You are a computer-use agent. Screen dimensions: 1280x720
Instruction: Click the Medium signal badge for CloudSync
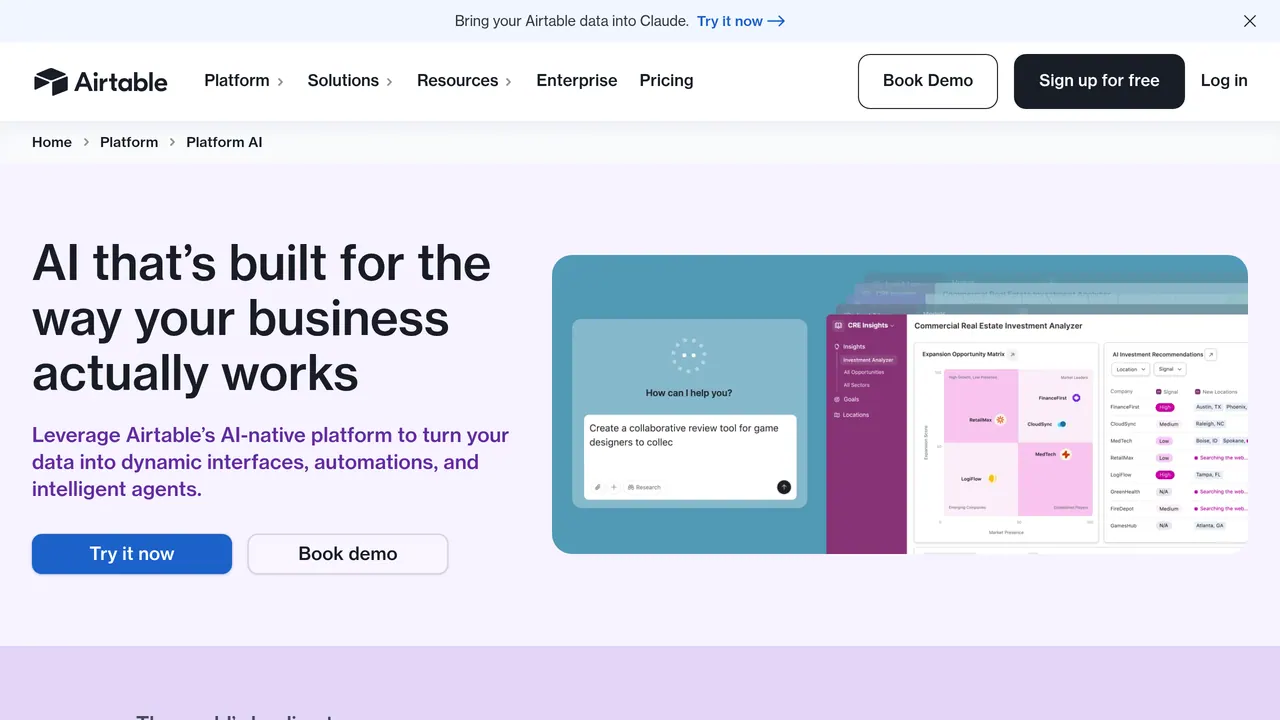1169,424
